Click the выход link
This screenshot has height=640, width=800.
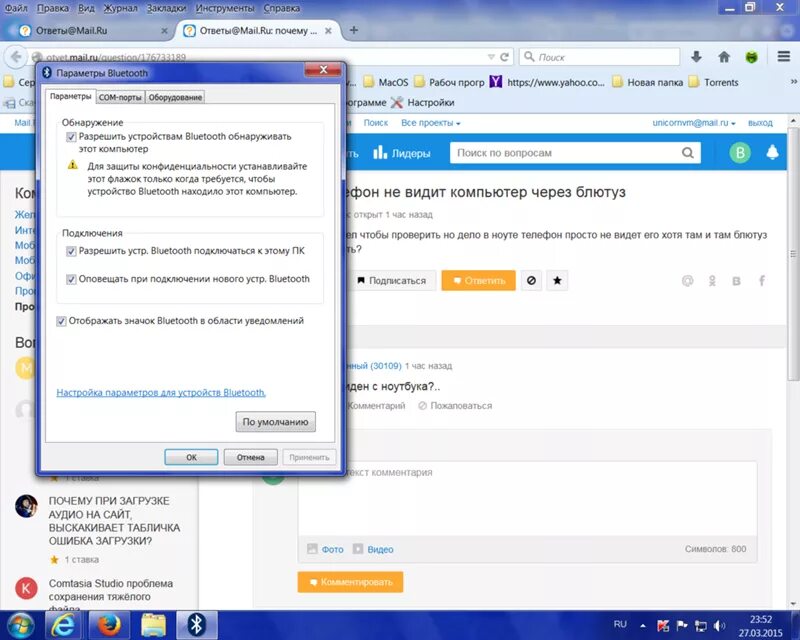(760, 123)
